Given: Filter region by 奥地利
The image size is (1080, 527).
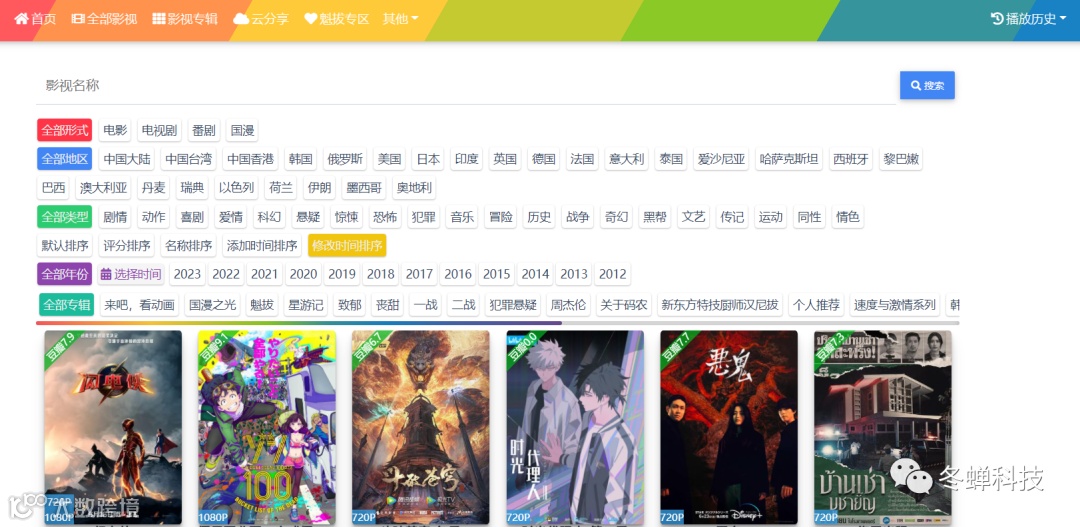Looking at the screenshot, I should 415,188.
